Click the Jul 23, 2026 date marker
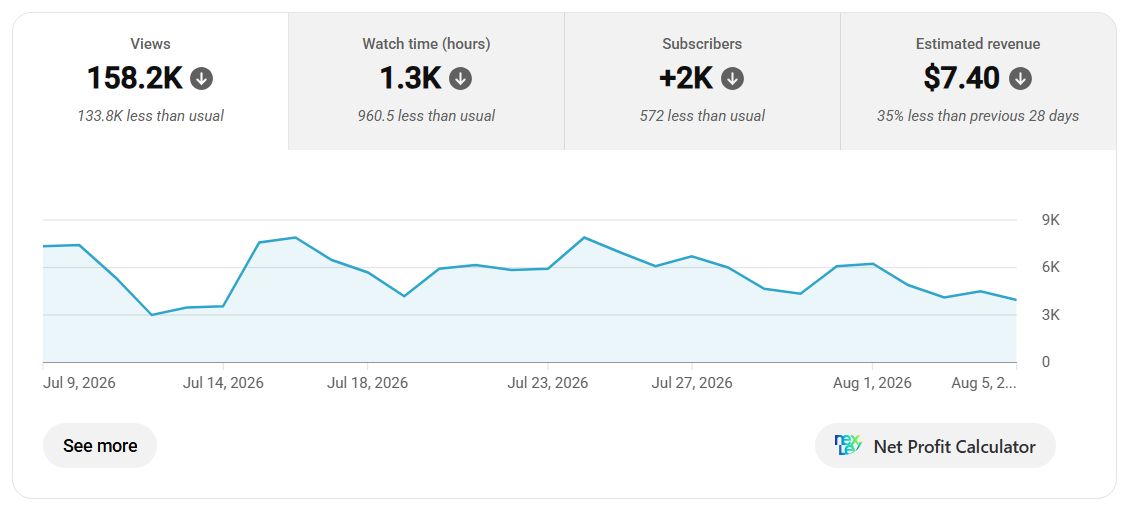This screenshot has width=1132, height=512. [548, 383]
